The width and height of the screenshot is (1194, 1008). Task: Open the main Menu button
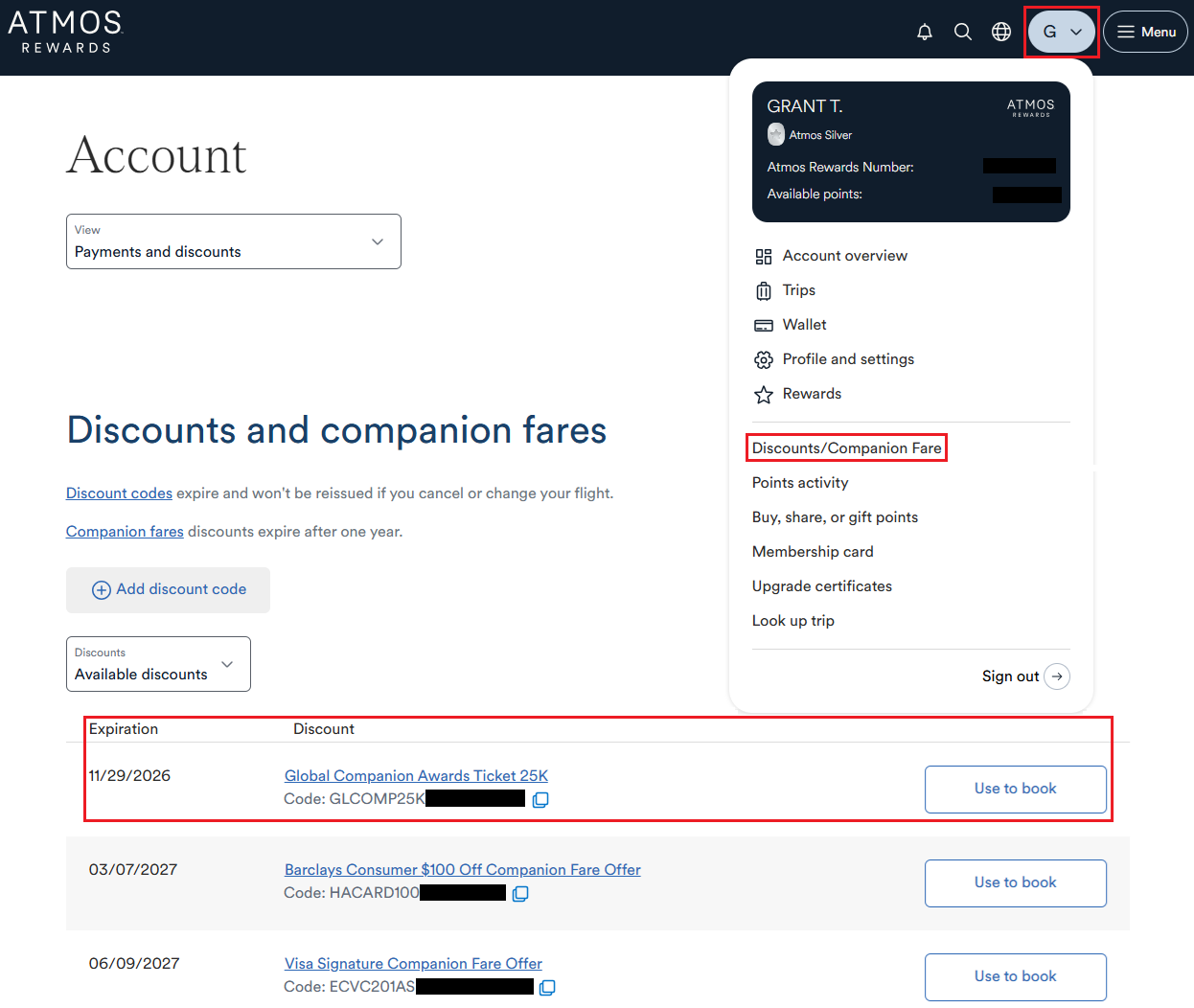[x=1146, y=32]
